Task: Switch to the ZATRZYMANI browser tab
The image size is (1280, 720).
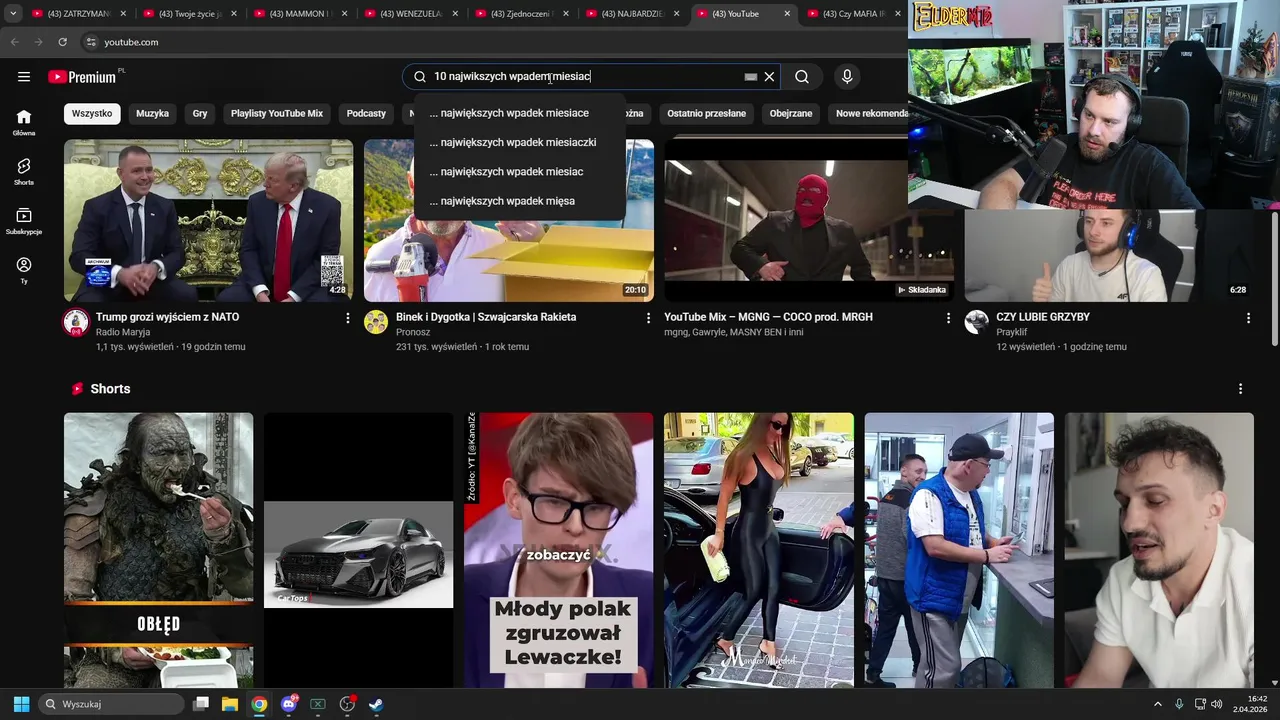Action: pos(78,14)
